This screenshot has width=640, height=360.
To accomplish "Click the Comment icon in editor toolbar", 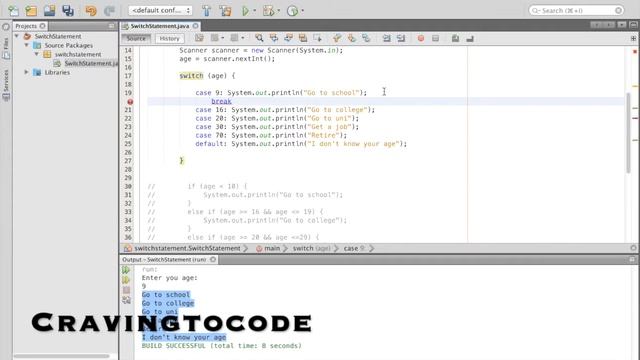I will tap(456, 38).
